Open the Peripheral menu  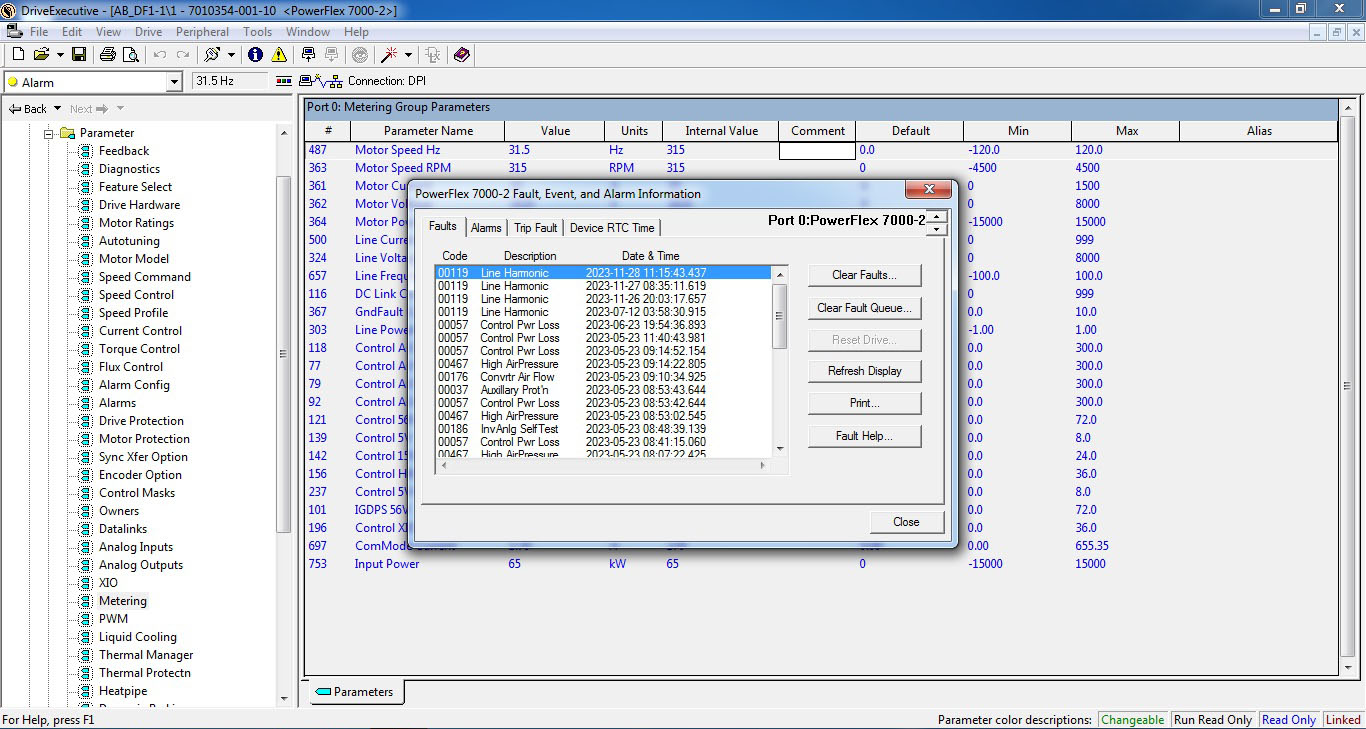(202, 32)
